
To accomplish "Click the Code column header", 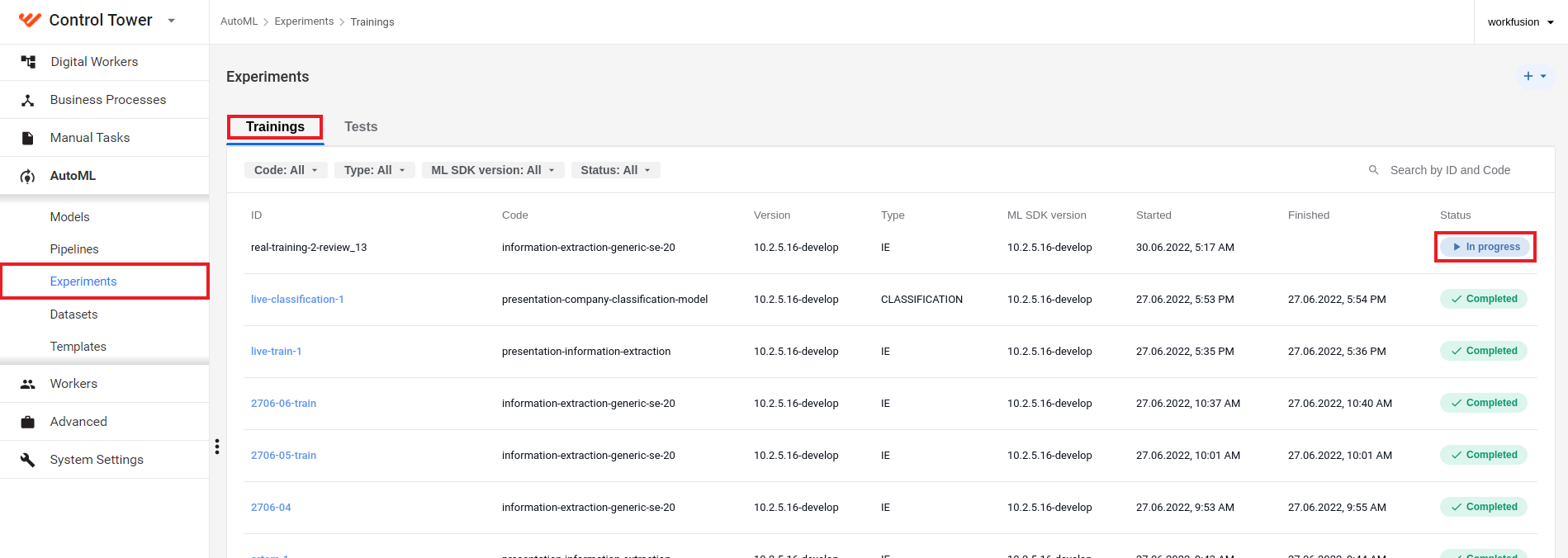I will 515,215.
